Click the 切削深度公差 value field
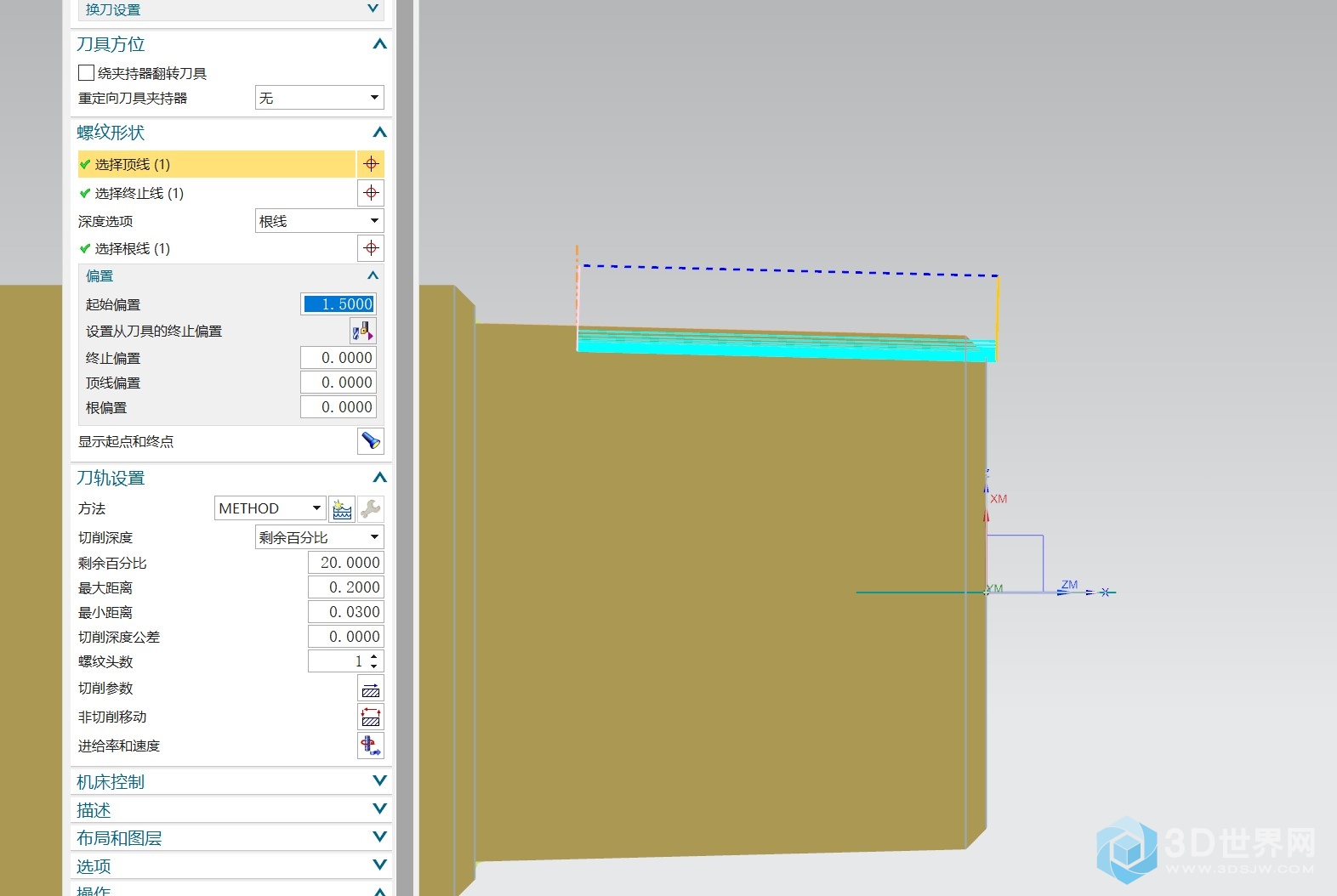1337x896 pixels. [346, 637]
